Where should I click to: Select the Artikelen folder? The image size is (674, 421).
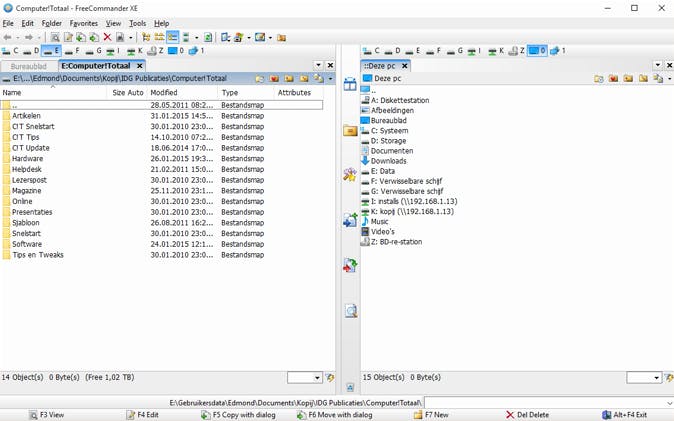[x=26, y=116]
